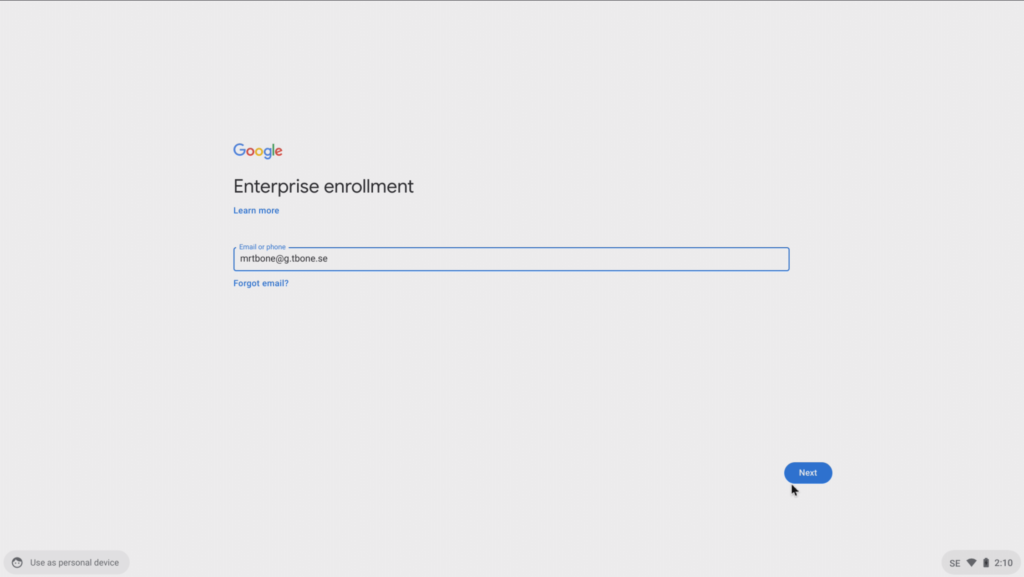
Task: Click the Email or phone floating label
Action: pyautogui.click(x=262, y=247)
